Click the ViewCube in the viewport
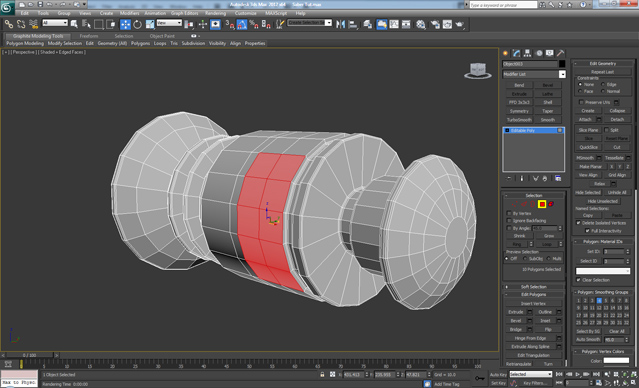 [478, 71]
